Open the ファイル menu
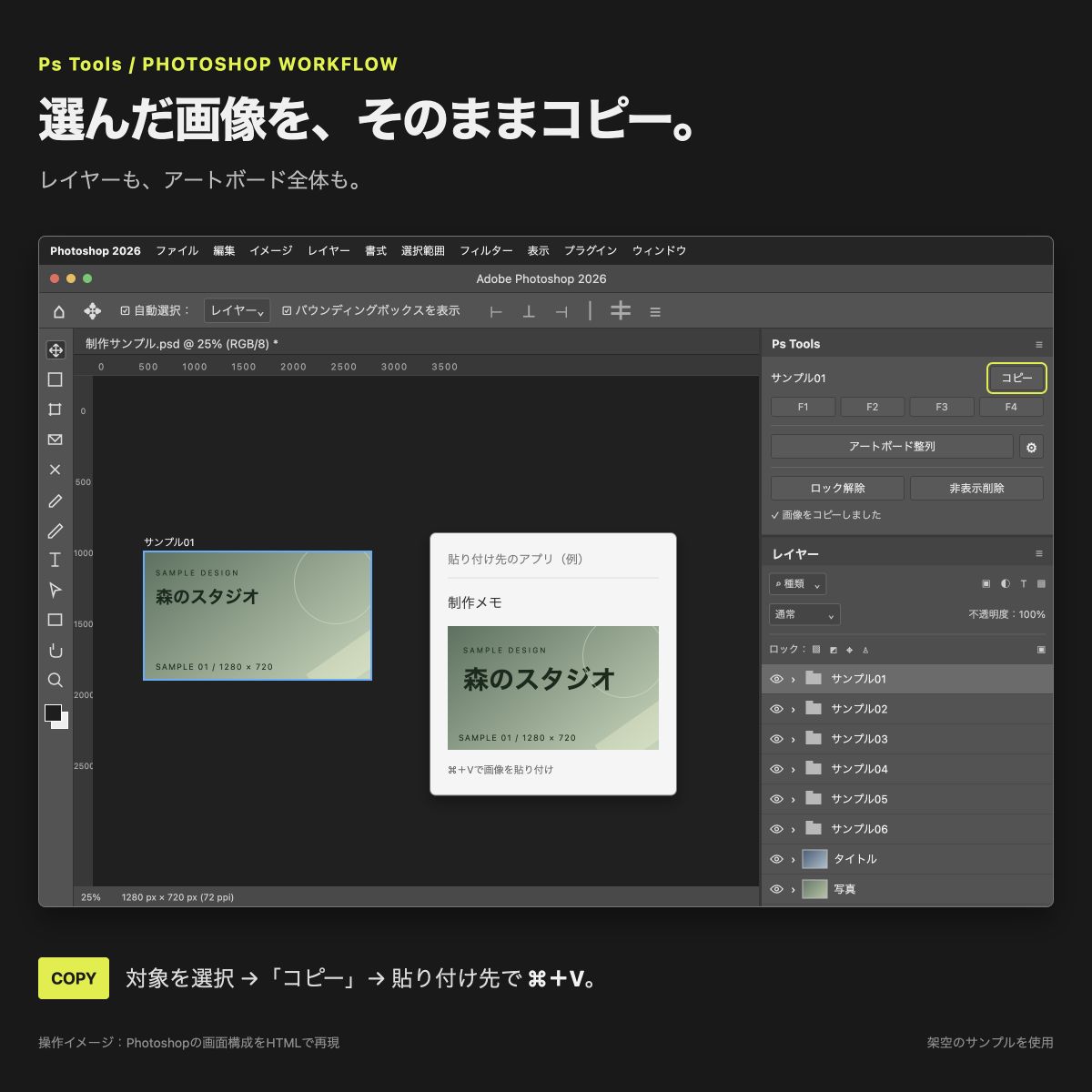1092x1092 pixels. (x=177, y=251)
